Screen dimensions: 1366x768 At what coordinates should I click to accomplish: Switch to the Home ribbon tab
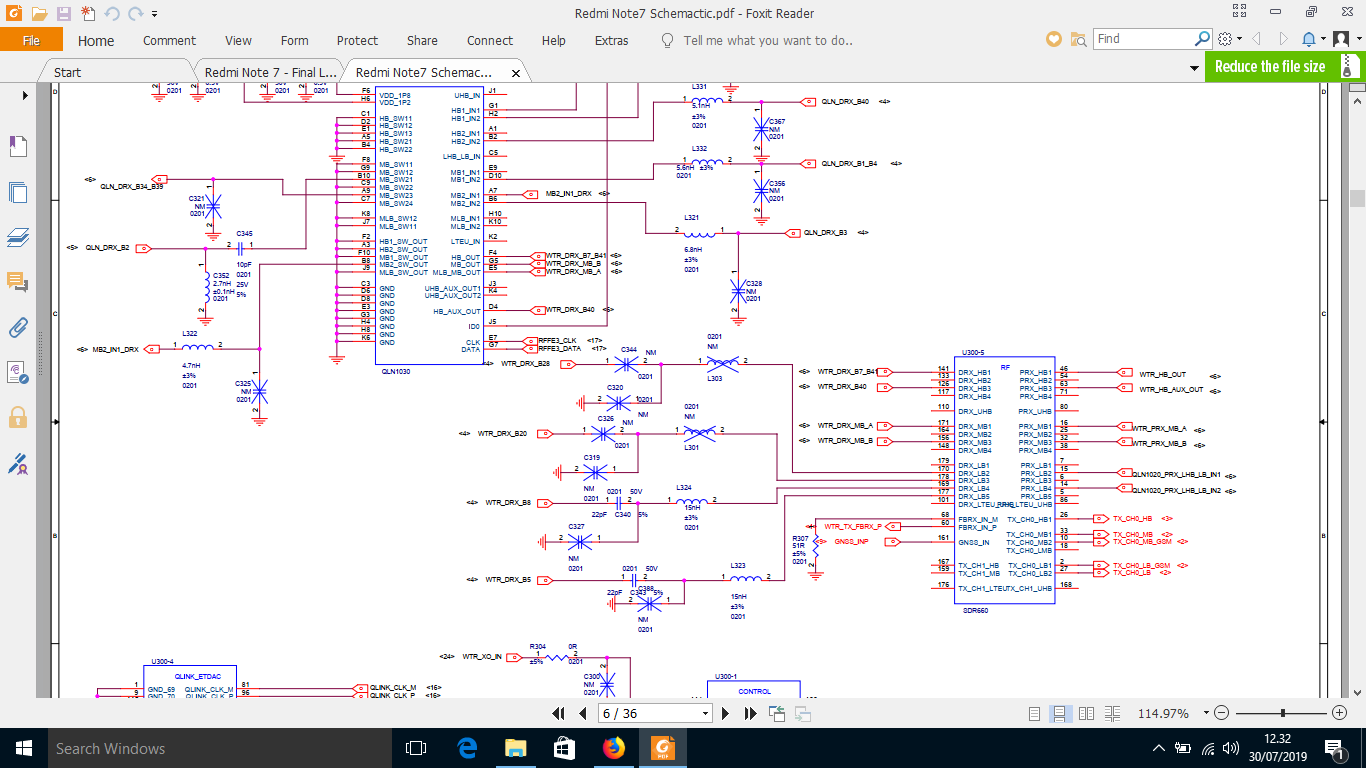(x=96, y=41)
